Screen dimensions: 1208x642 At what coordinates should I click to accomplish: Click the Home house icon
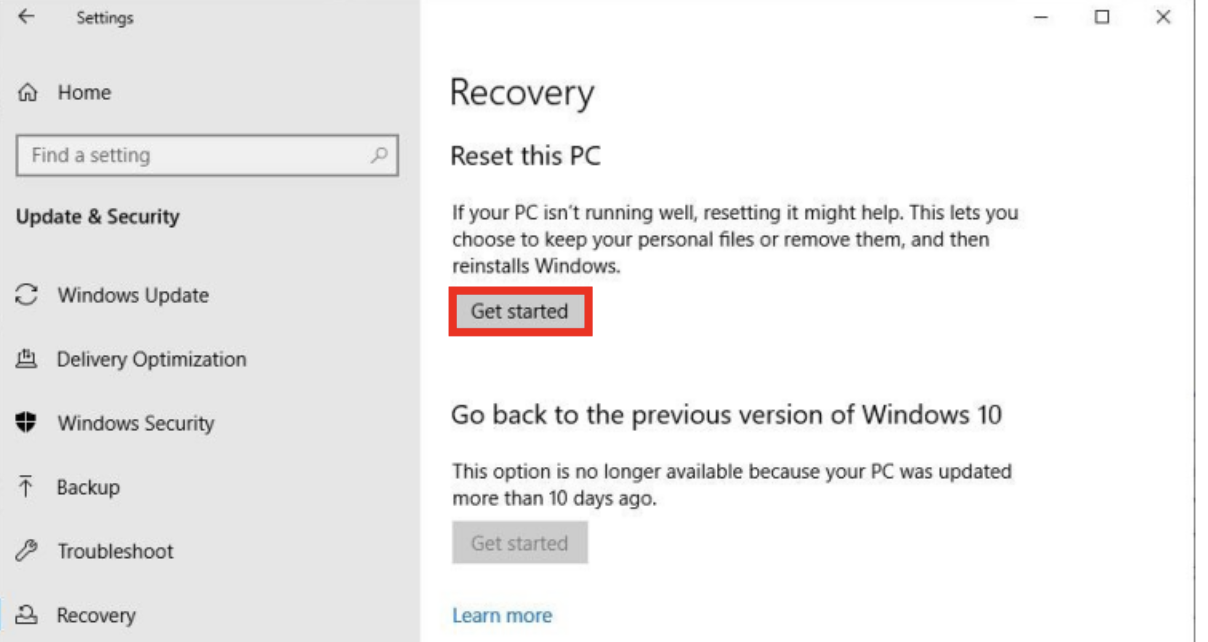28,93
